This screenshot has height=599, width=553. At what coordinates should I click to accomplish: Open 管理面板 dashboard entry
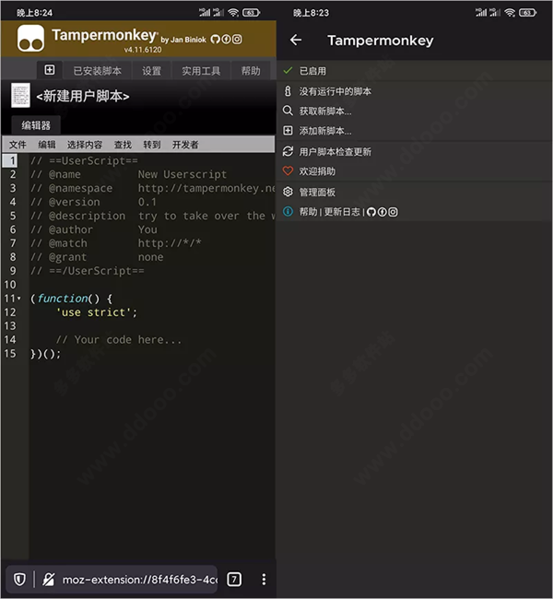(414, 192)
